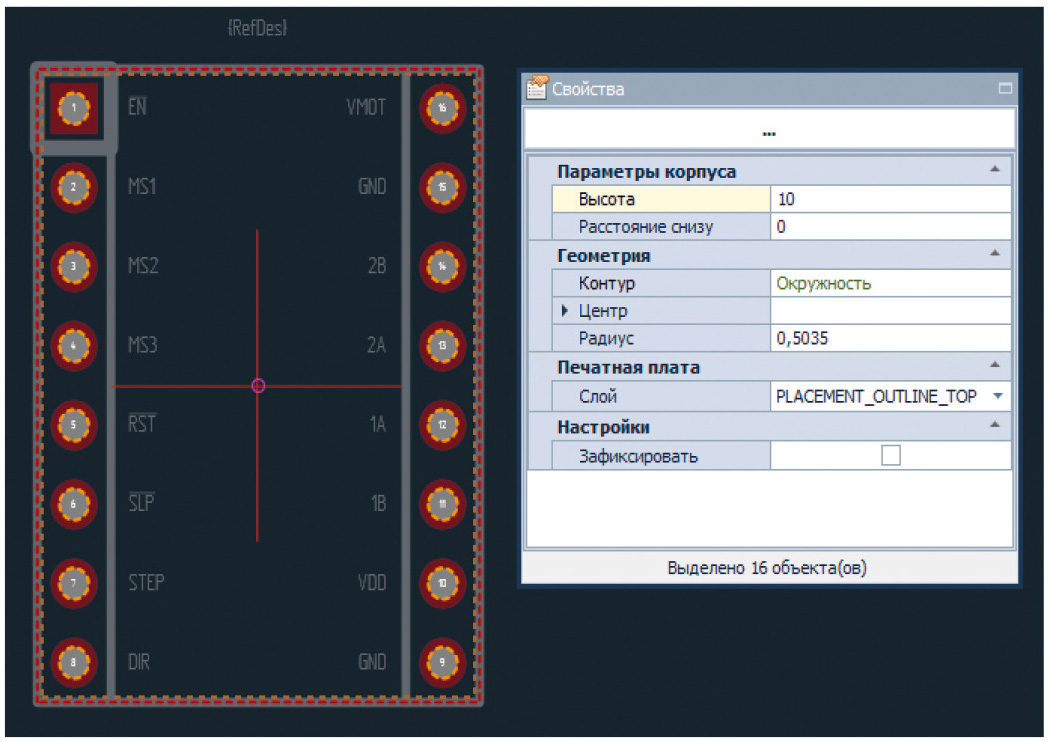Toggle the Зафиксировать checkbox
The width and height of the screenshot is (1049, 742).
point(890,456)
